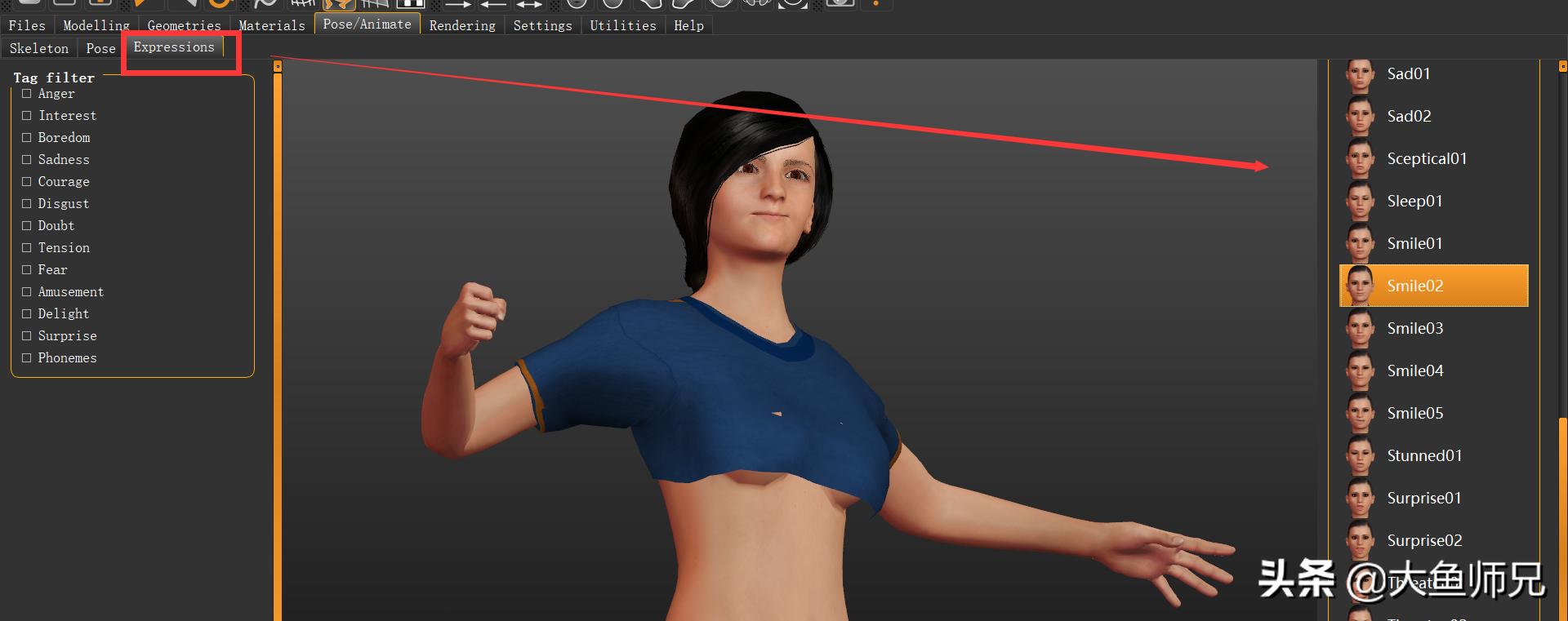Apply the Smile04 expression
This screenshot has width=1568, height=621.
(x=1434, y=371)
